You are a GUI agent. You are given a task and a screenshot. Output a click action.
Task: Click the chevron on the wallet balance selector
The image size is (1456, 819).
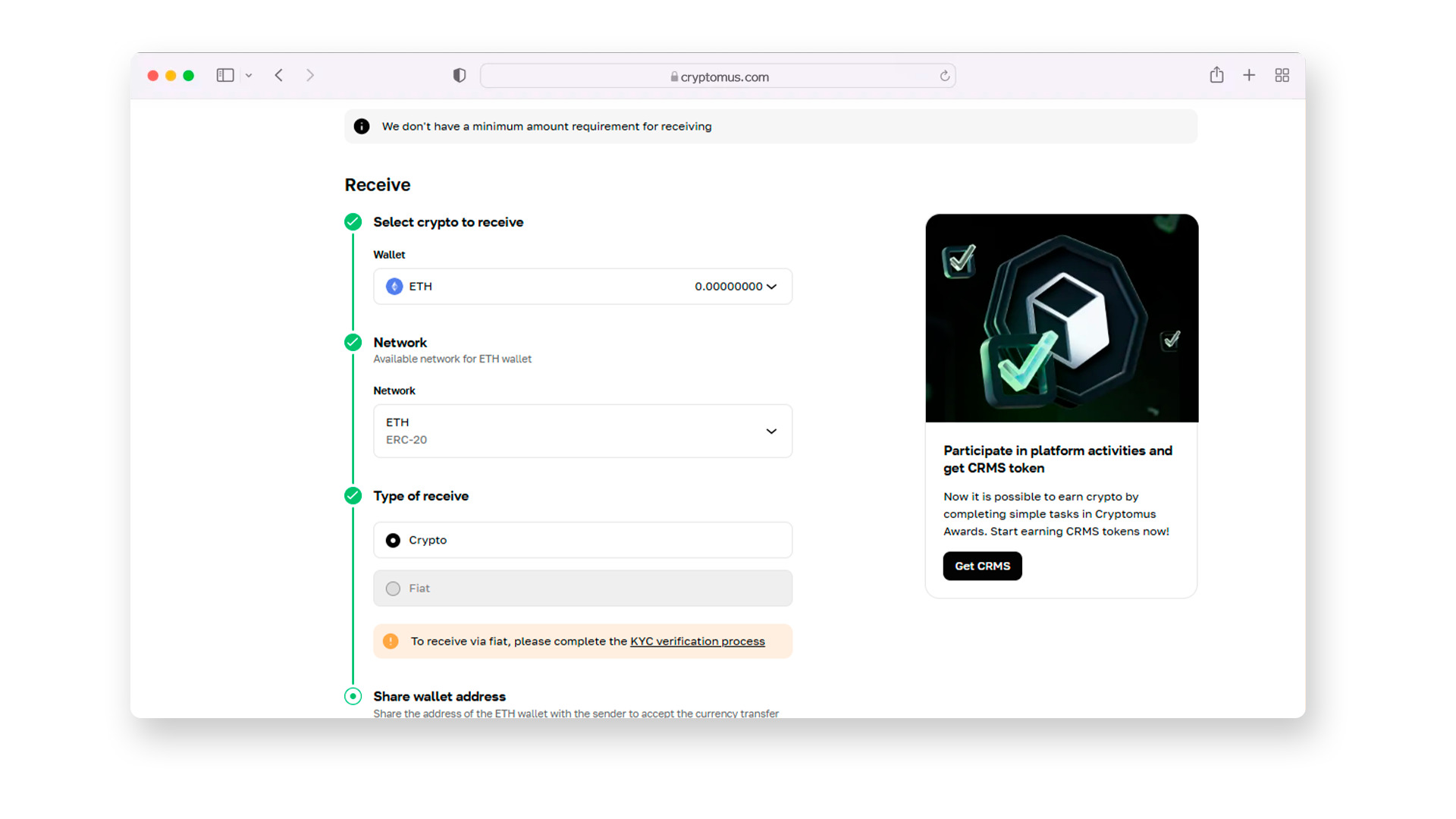tap(772, 287)
